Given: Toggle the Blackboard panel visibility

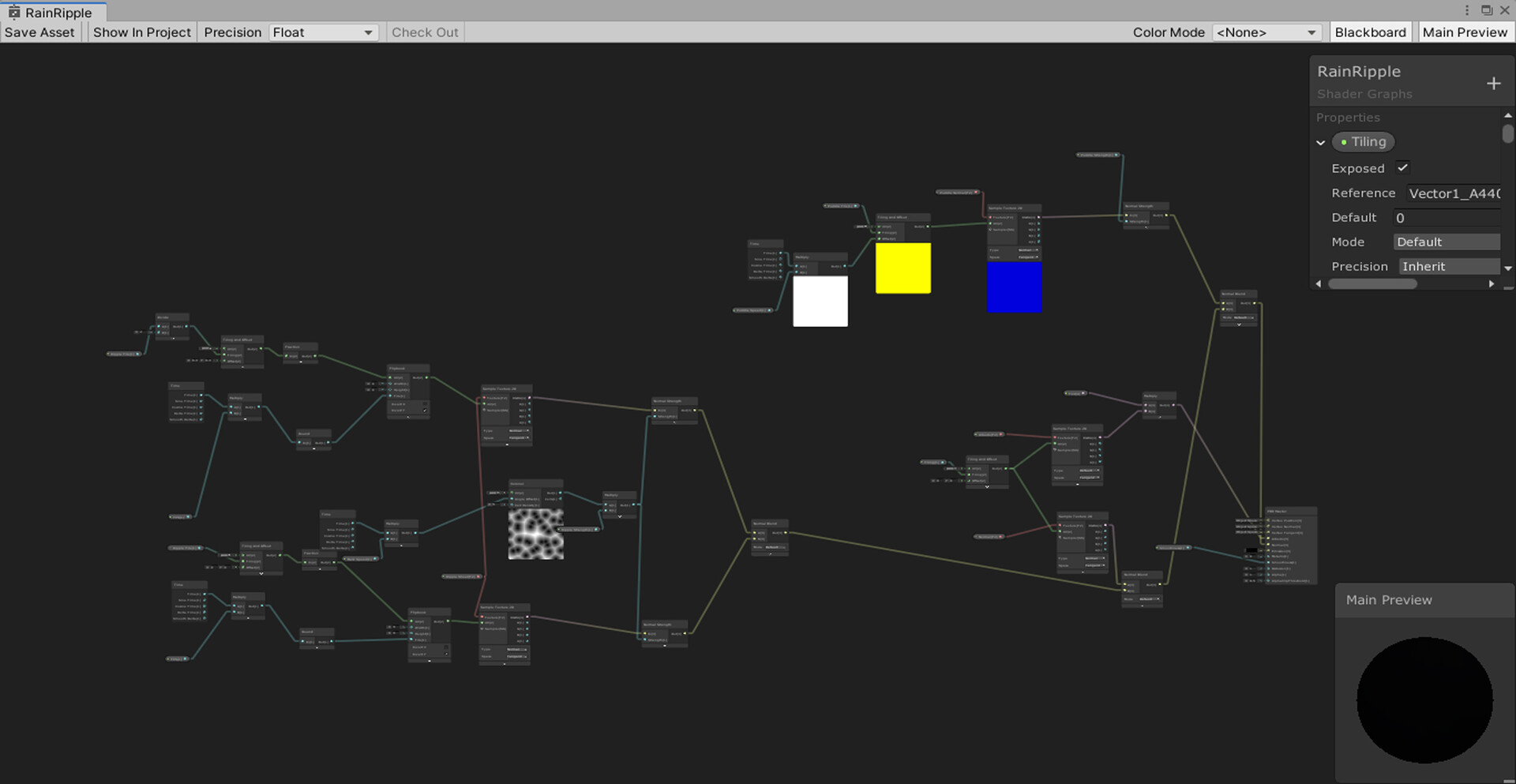Looking at the screenshot, I should [x=1370, y=32].
